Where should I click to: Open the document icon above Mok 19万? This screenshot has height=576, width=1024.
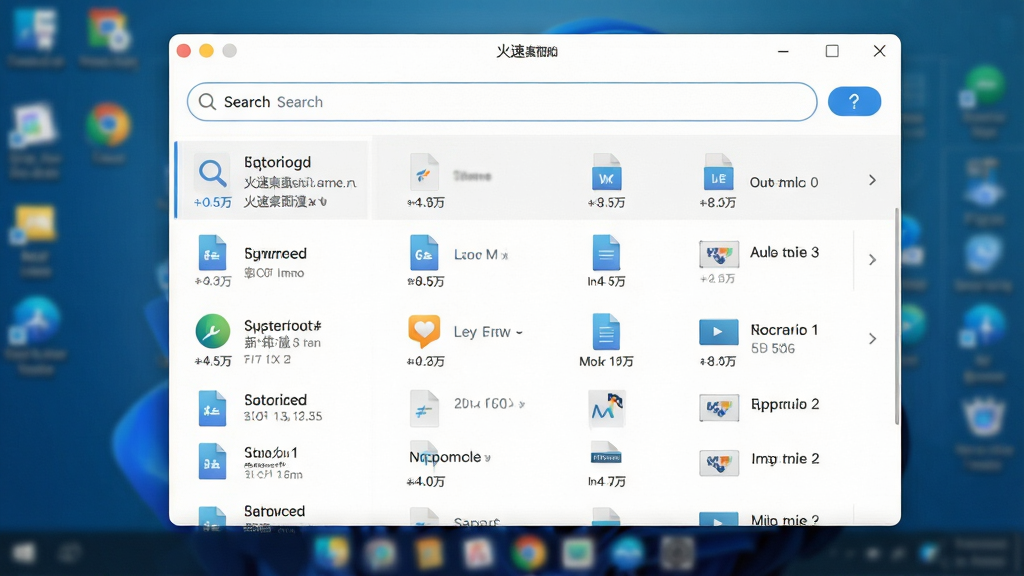[606, 332]
